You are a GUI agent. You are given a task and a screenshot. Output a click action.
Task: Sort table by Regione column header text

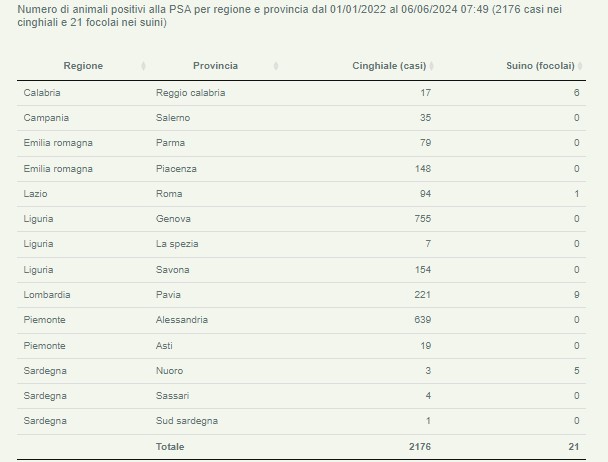click(x=83, y=66)
